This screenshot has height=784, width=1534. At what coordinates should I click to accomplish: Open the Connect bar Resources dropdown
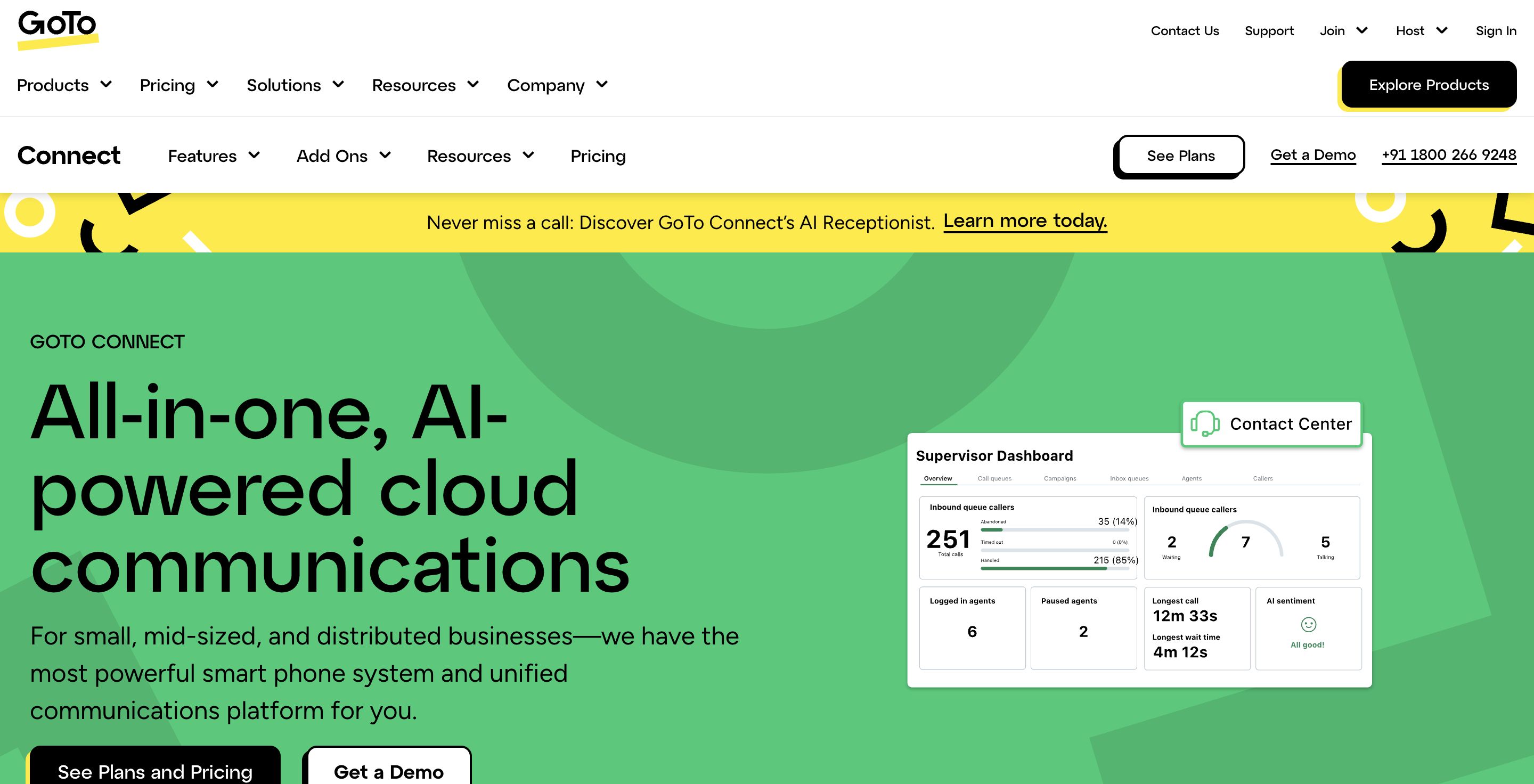[480, 156]
